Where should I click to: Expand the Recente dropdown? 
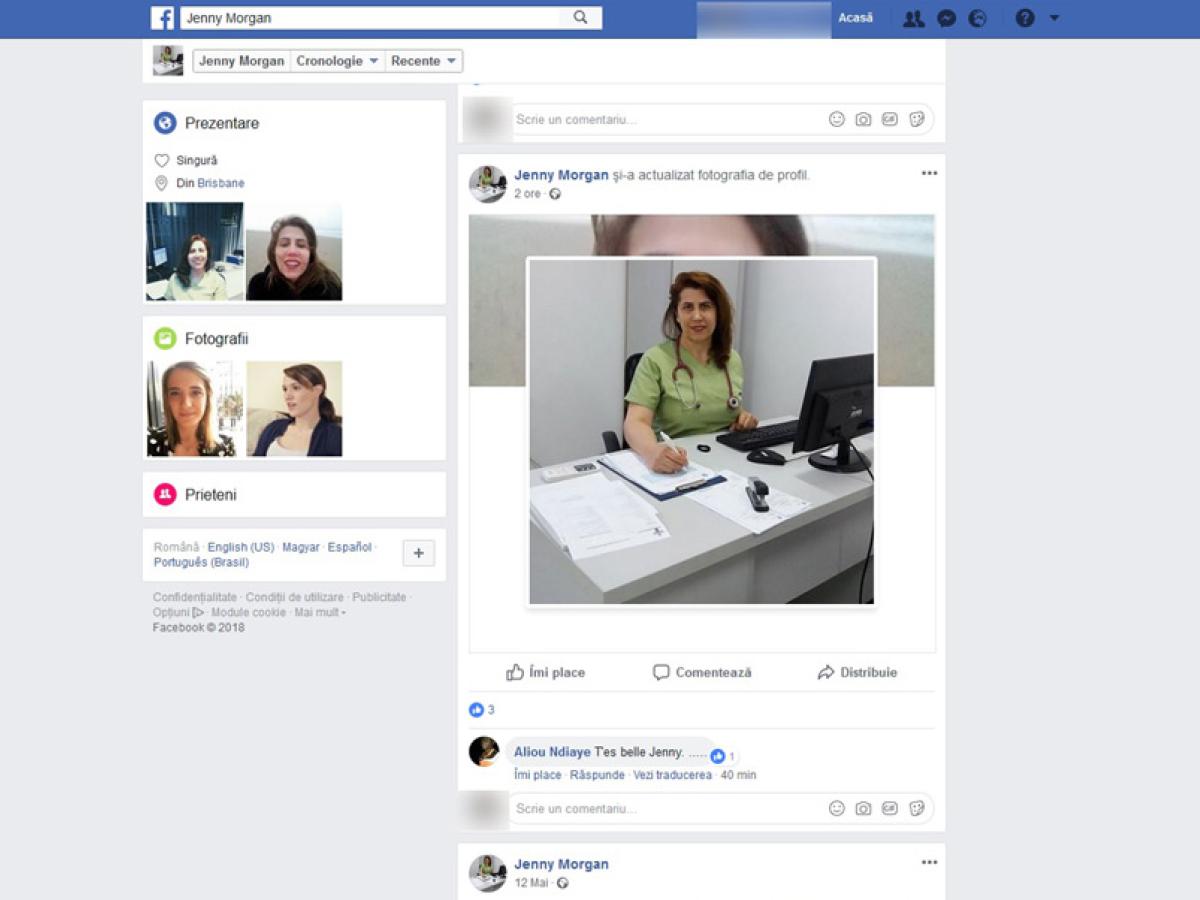(424, 61)
